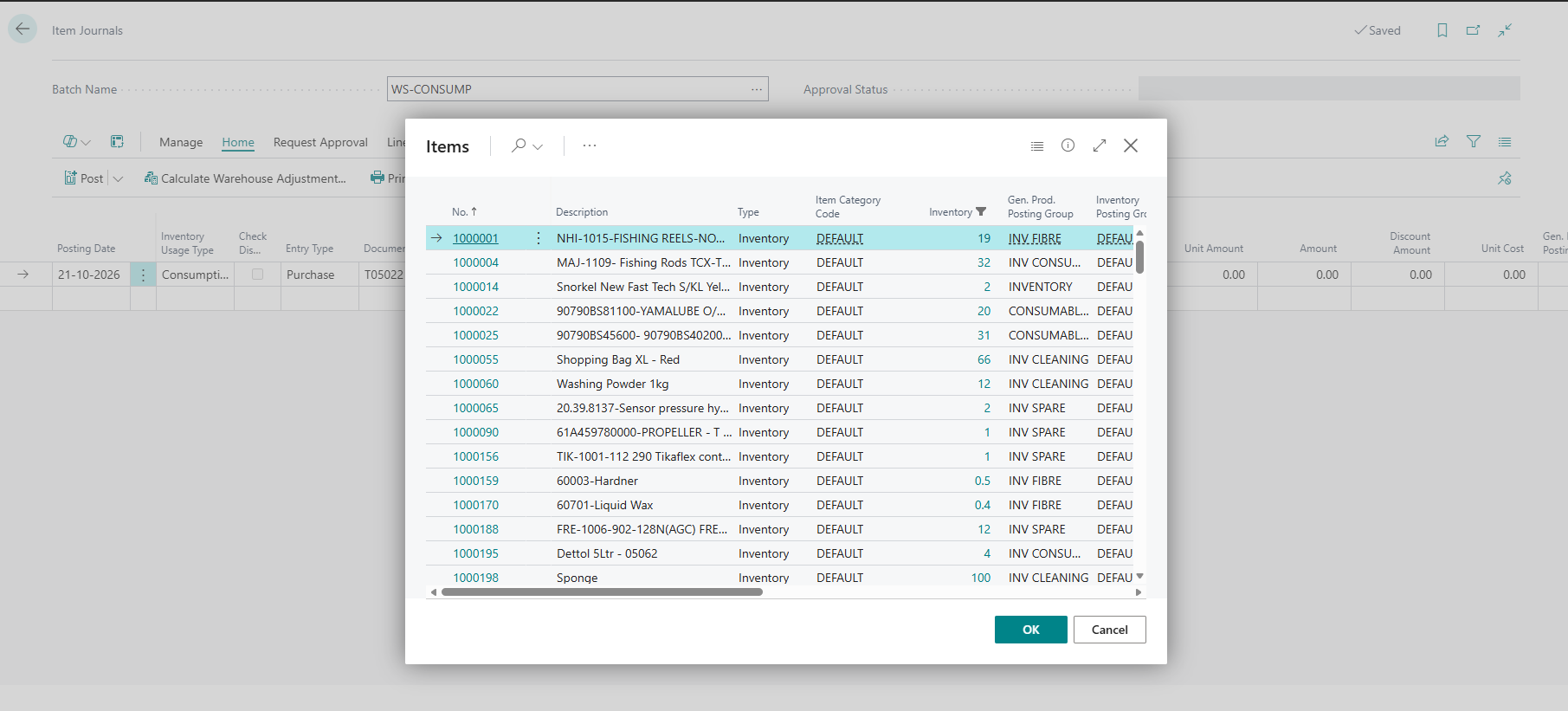Cancel the Items dialog
The height and width of the screenshot is (711, 1568).
(x=1109, y=630)
